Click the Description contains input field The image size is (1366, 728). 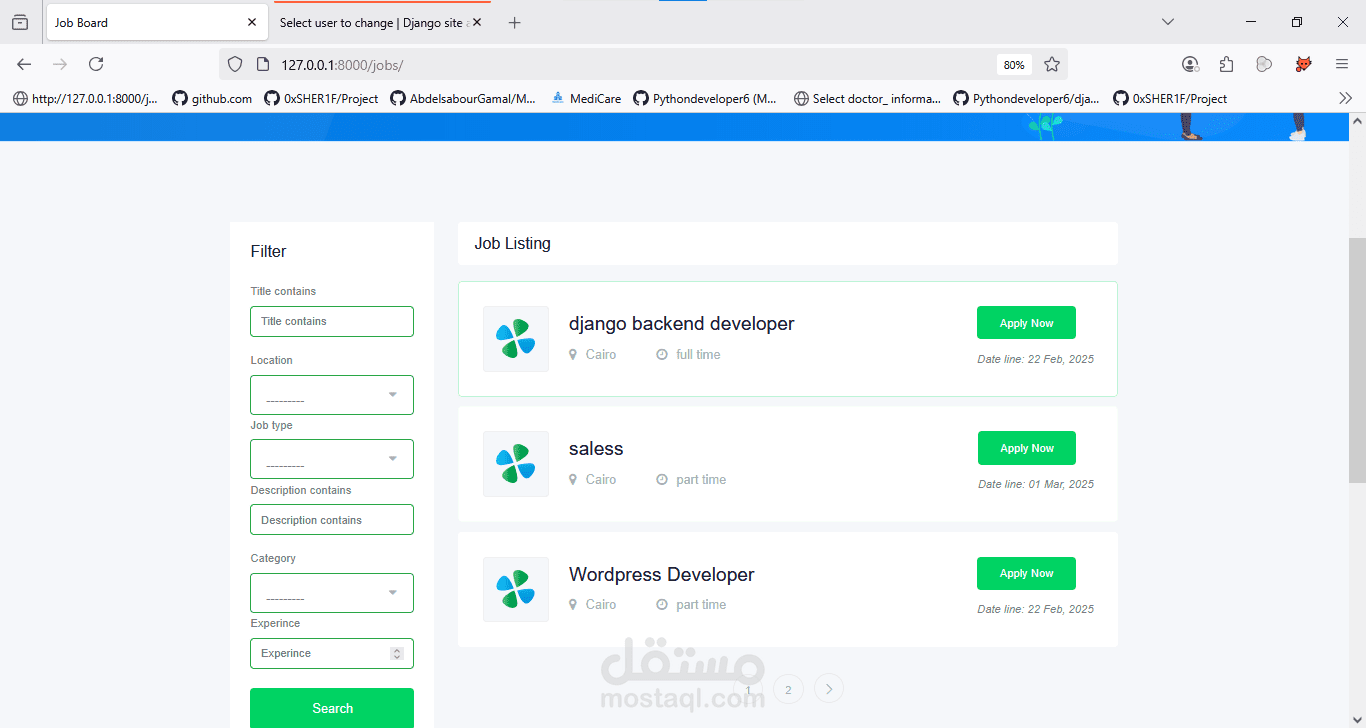pos(332,520)
